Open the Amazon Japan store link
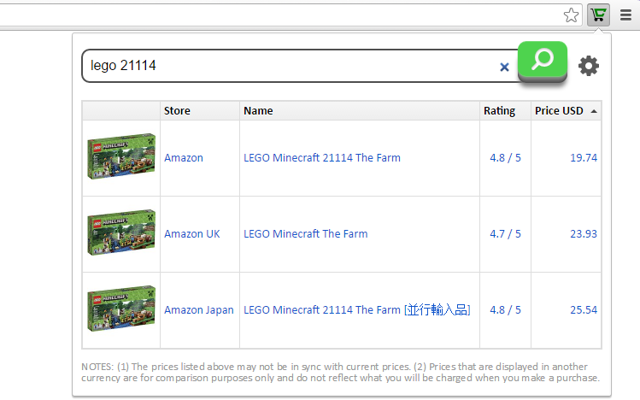 click(199, 310)
